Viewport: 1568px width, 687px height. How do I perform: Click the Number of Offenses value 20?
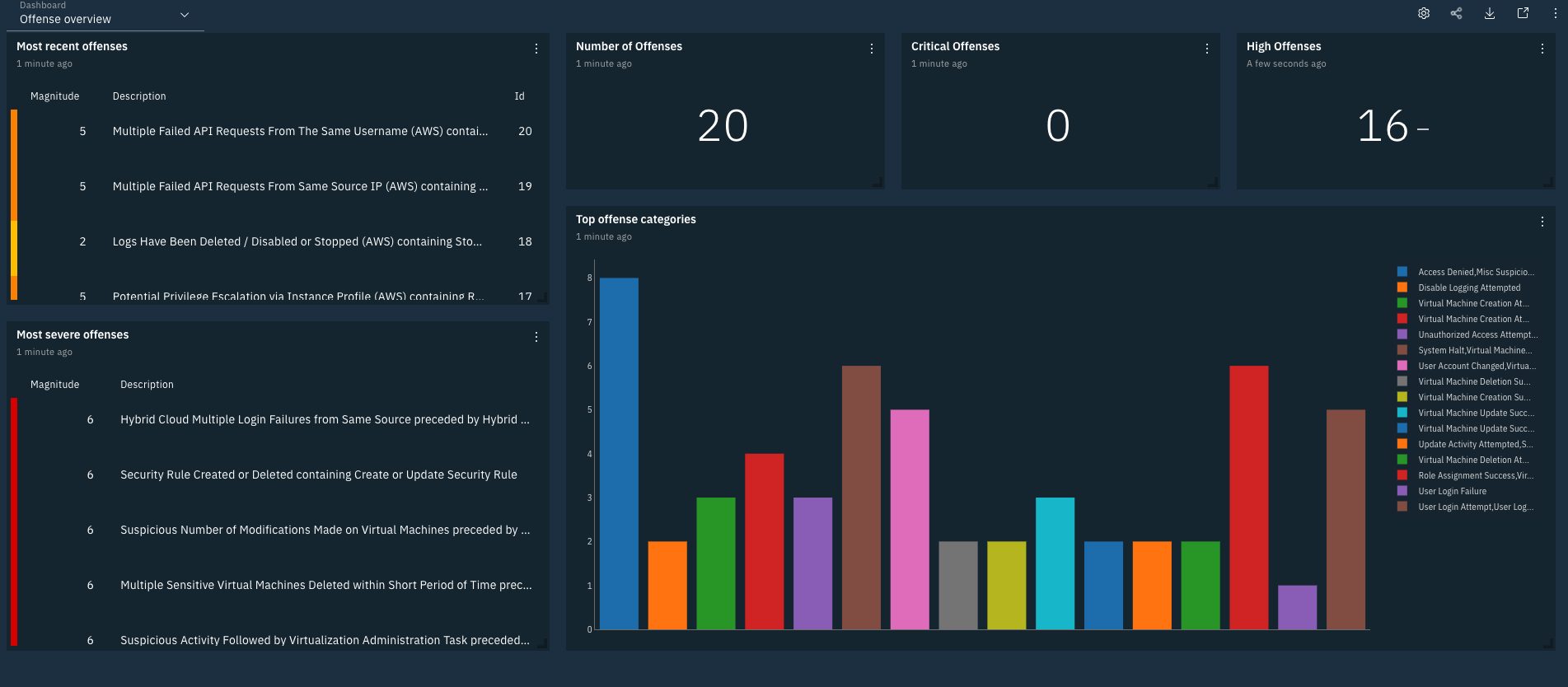pyautogui.click(x=723, y=126)
